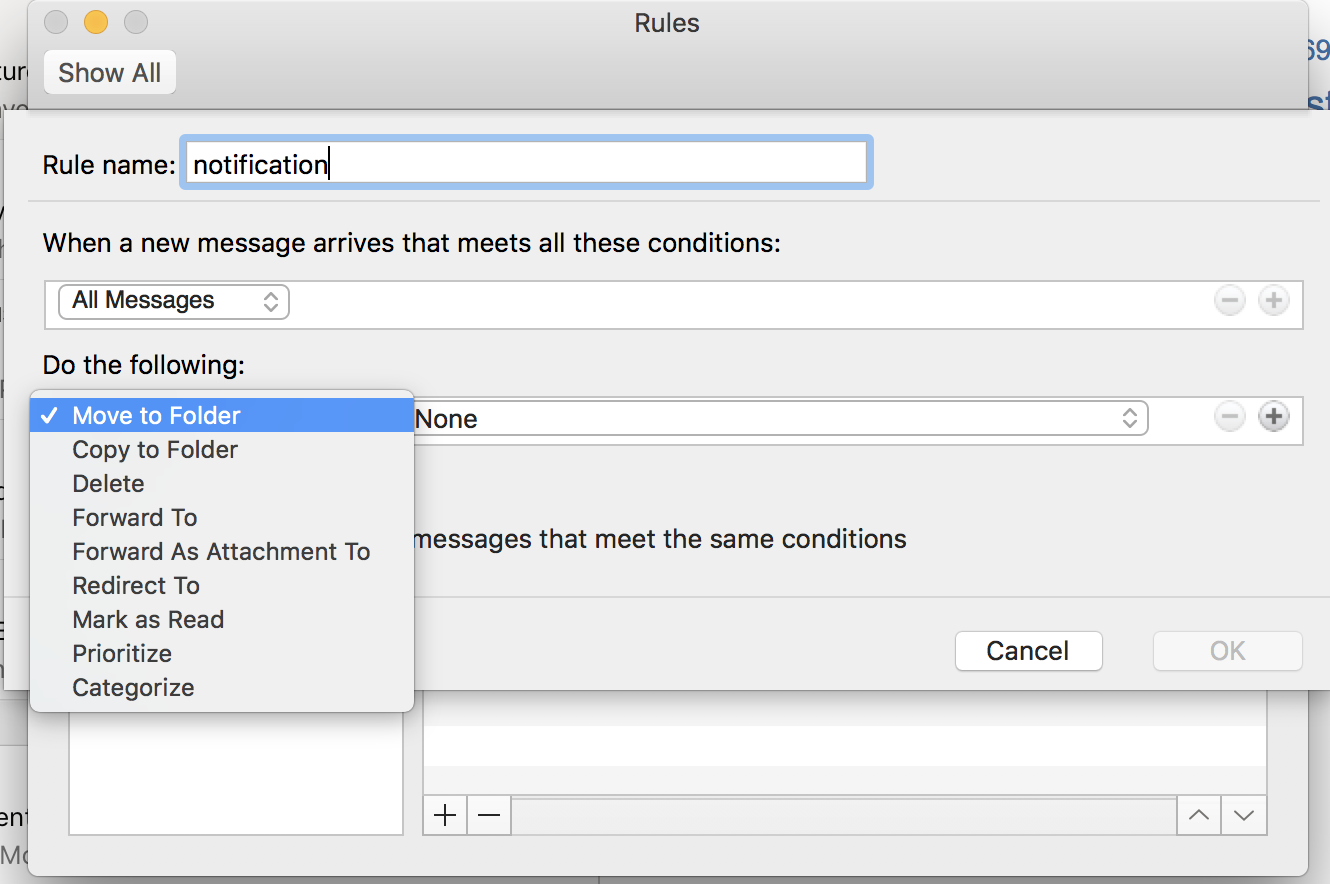Add a new condition with plus icon
The height and width of the screenshot is (884, 1330).
[1273, 301]
